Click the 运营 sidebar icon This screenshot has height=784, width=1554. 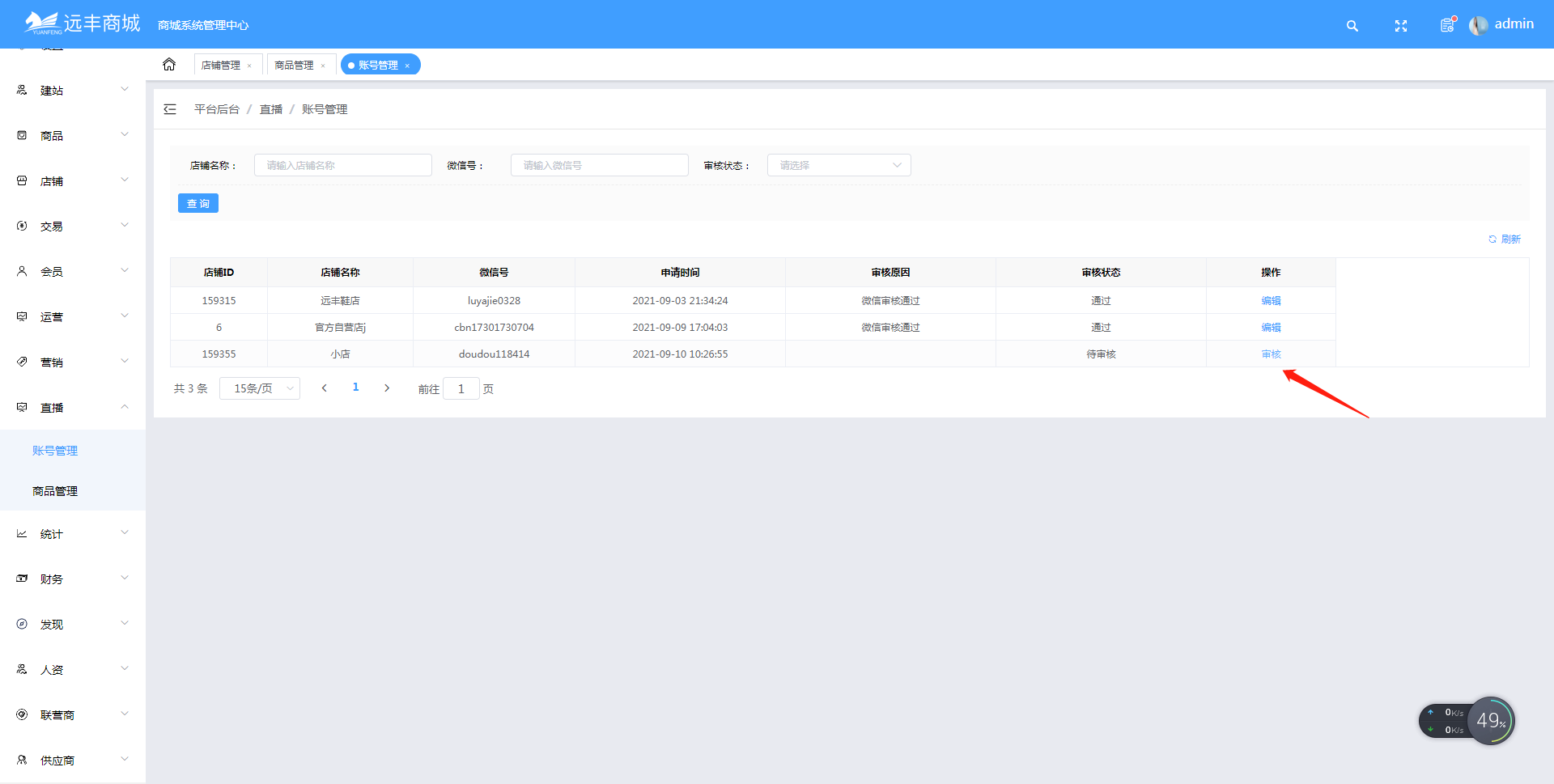click(22, 316)
